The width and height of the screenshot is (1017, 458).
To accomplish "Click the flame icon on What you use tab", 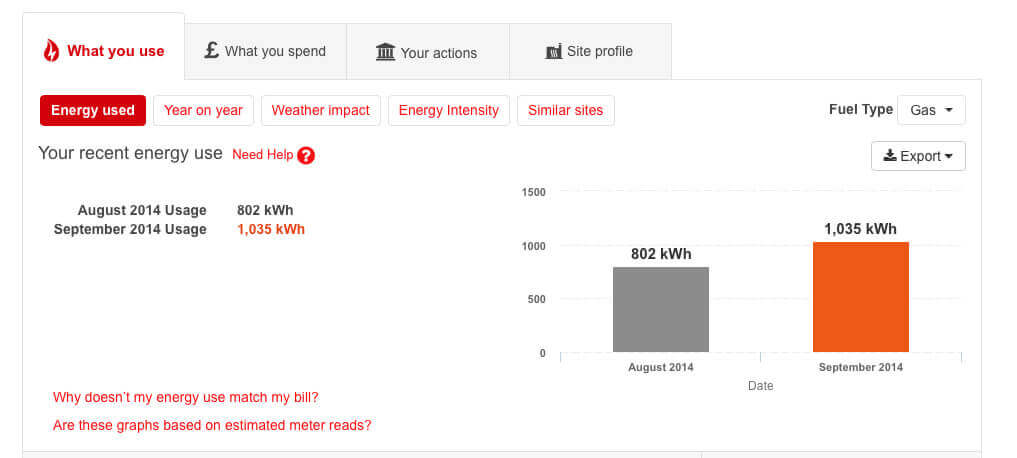I will [x=51, y=51].
